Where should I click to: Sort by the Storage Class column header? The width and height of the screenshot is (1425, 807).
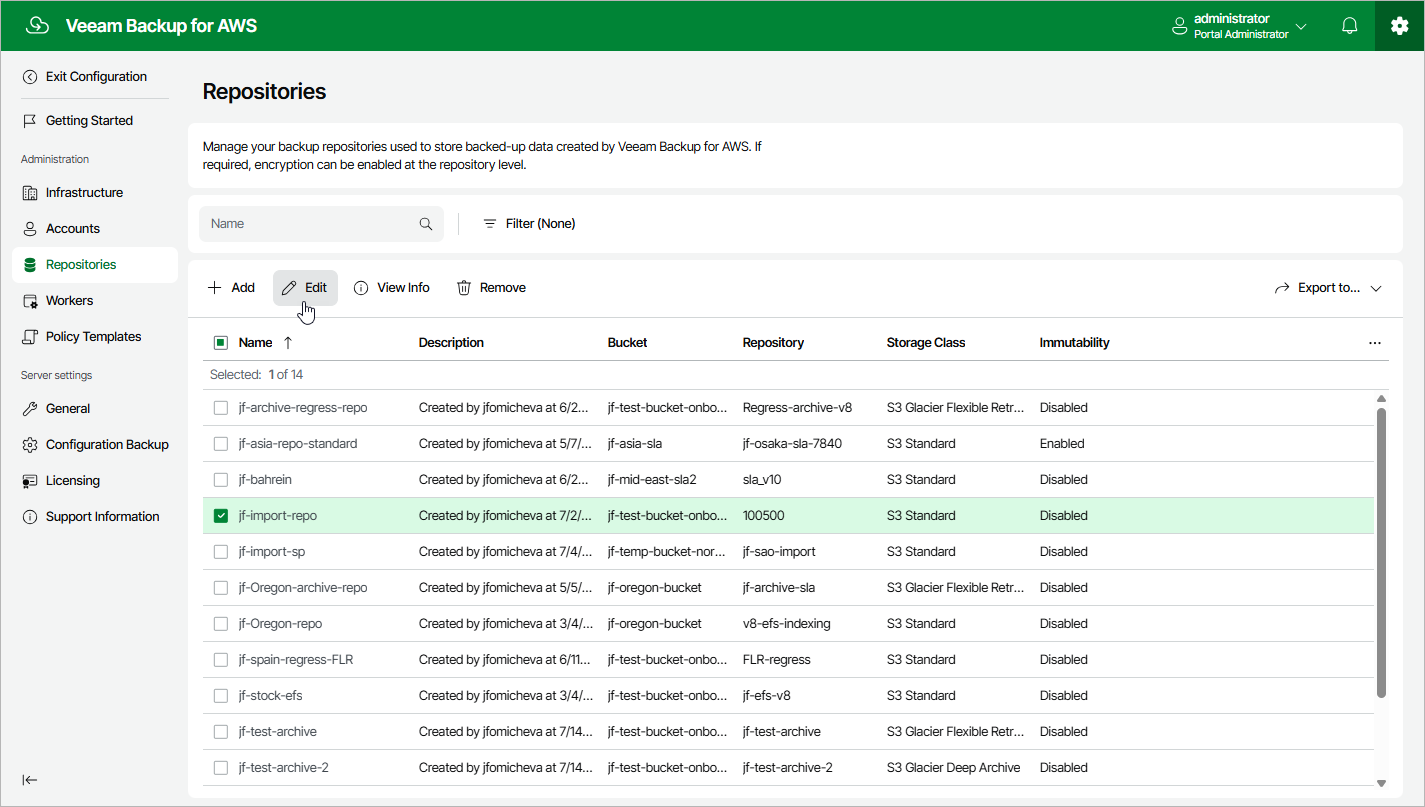point(926,343)
